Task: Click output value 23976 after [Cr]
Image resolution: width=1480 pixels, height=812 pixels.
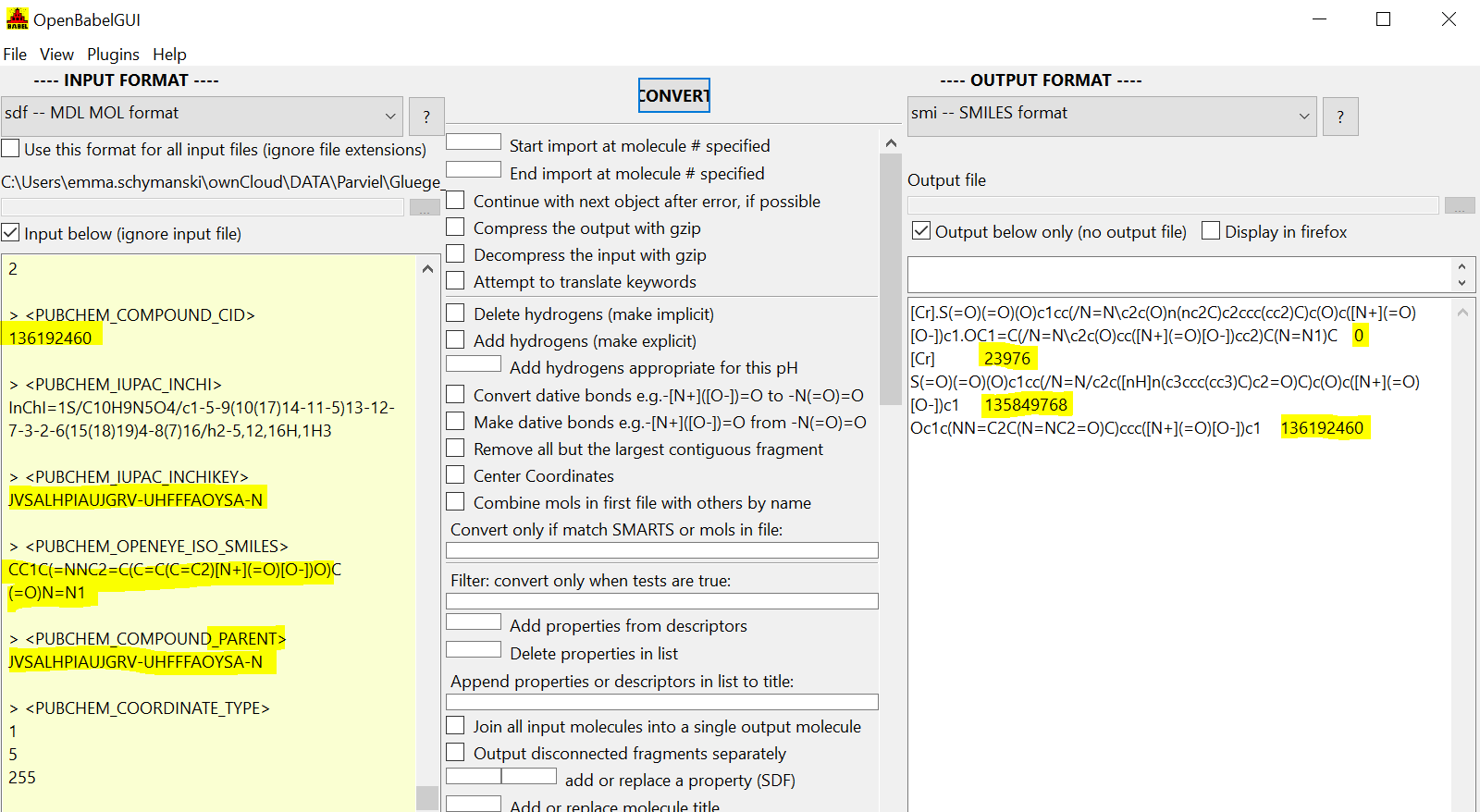Action: [1007, 358]
